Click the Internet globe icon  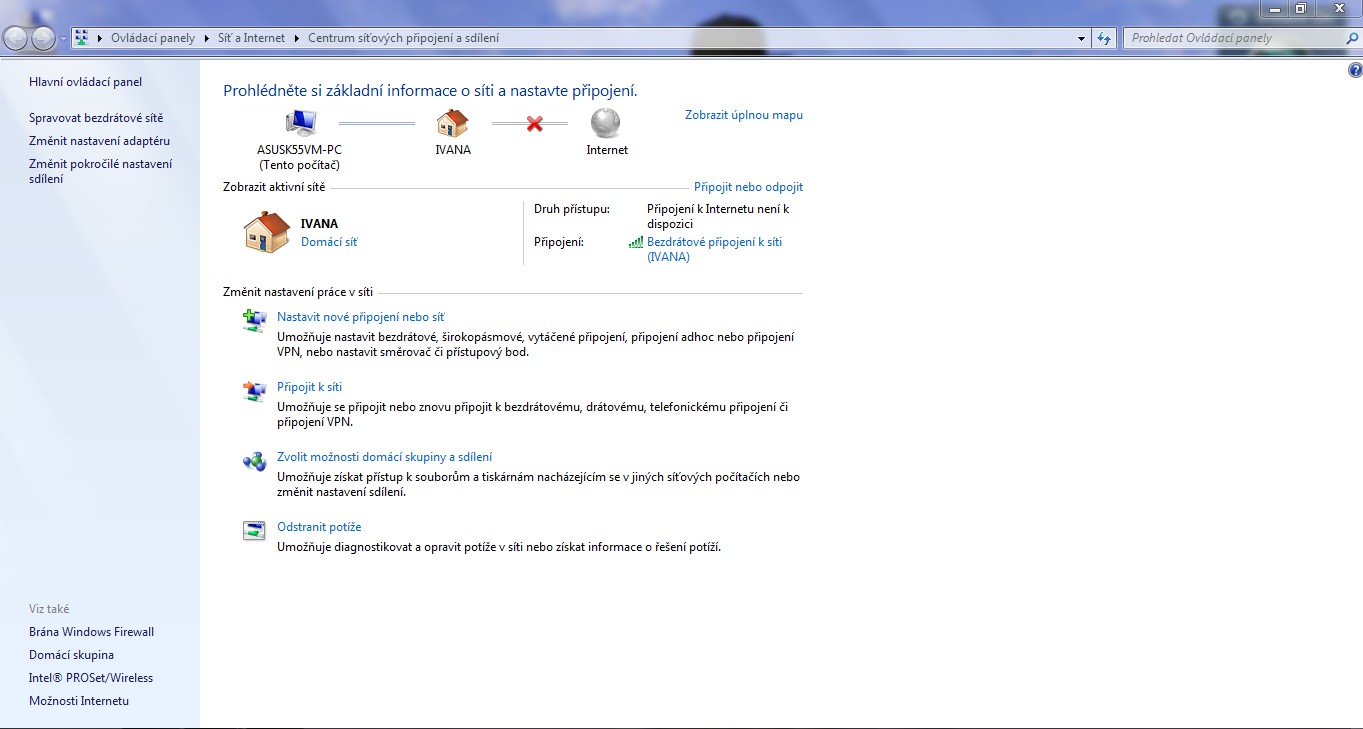click(606, 122)
